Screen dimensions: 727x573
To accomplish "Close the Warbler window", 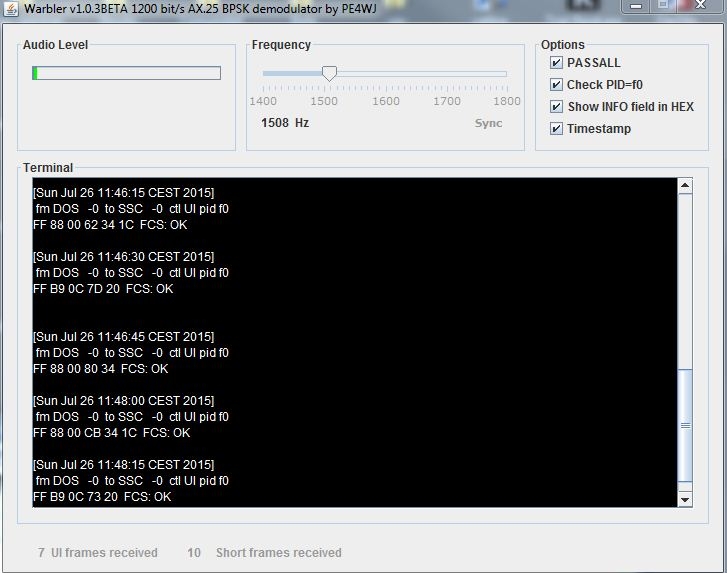I will click(x=699, y=6).
